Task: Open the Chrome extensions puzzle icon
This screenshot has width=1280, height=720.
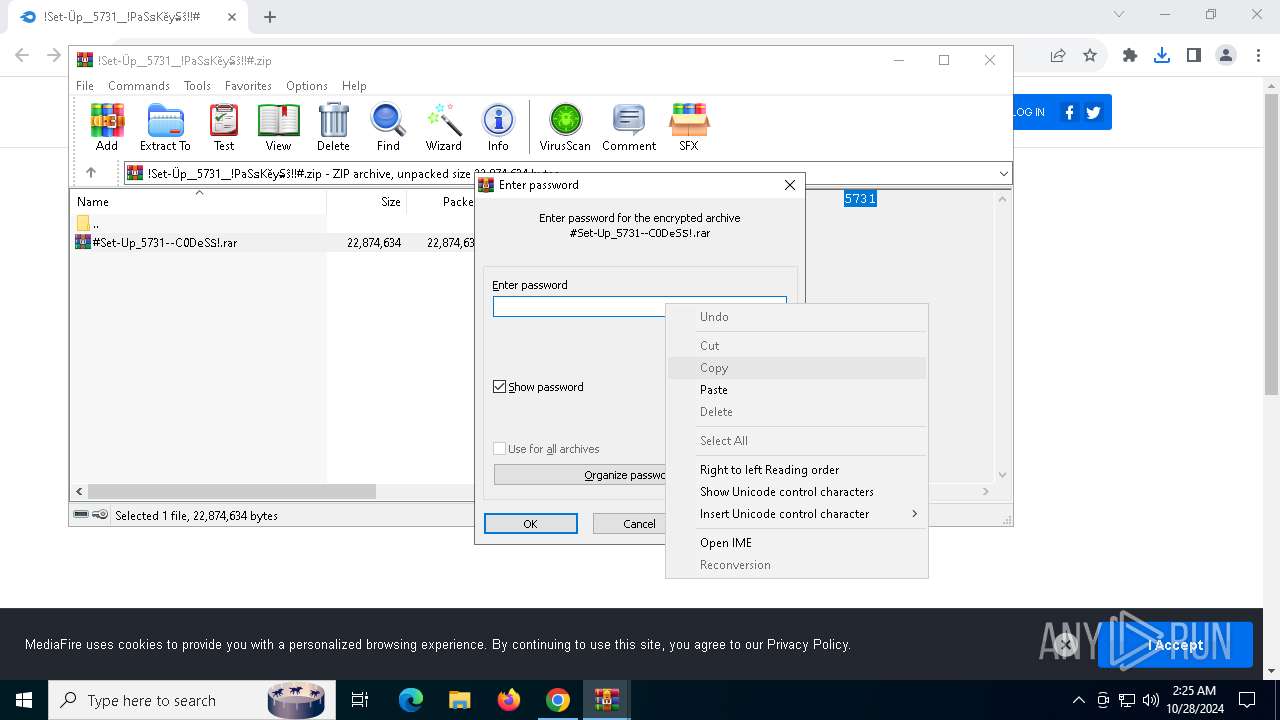Action: point(1130,56)
